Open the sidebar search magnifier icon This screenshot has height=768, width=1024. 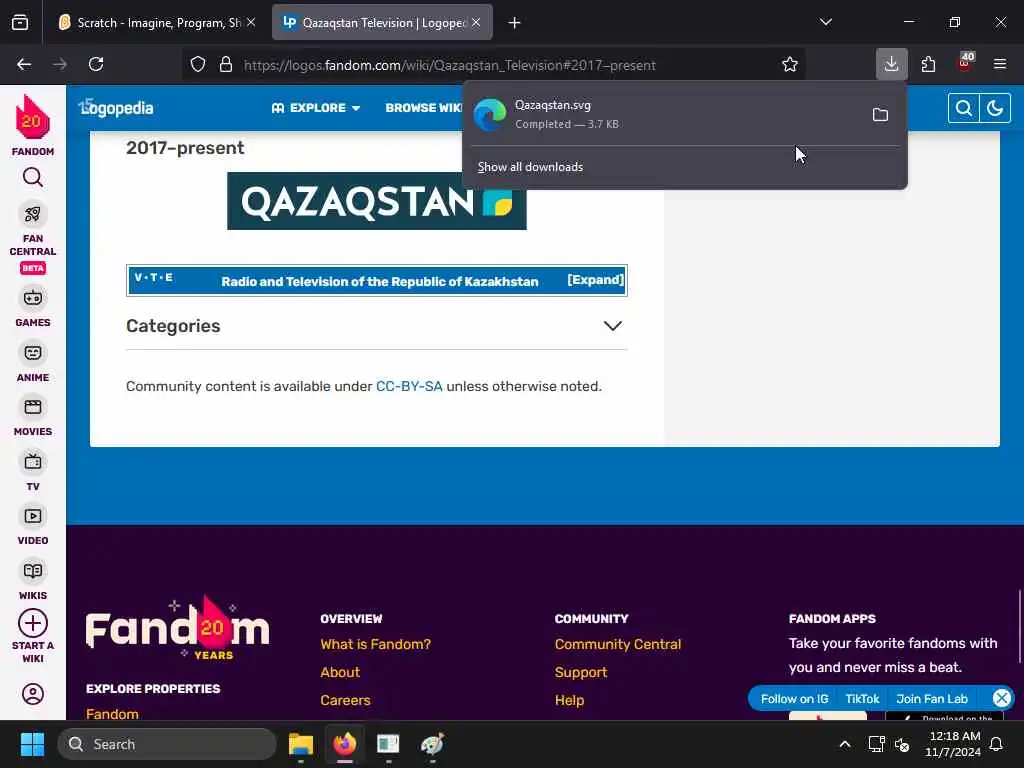click(x=33, y=178)
